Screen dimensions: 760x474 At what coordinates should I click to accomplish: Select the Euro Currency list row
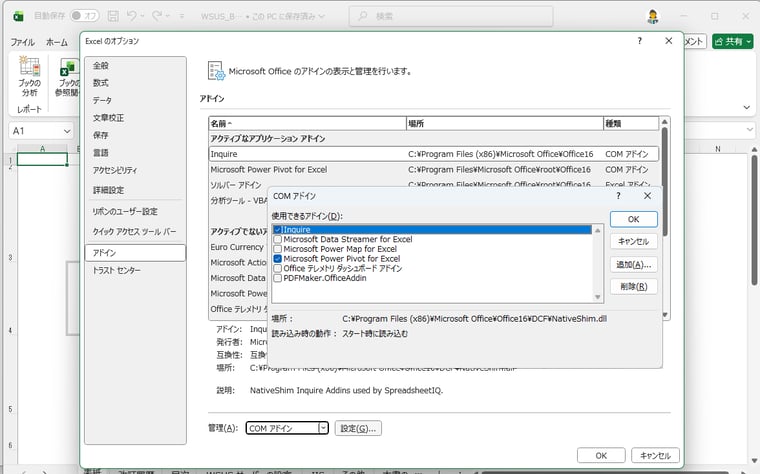tap(238, 247)
